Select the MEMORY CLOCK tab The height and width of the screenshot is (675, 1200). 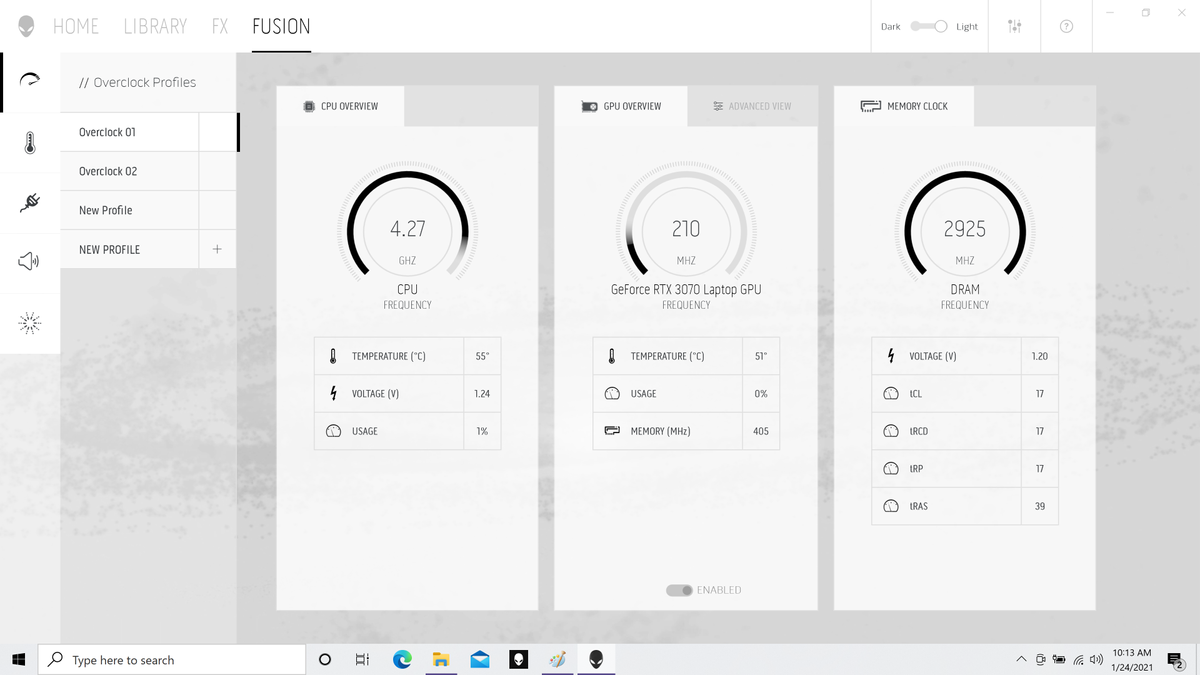click(904, 106)
